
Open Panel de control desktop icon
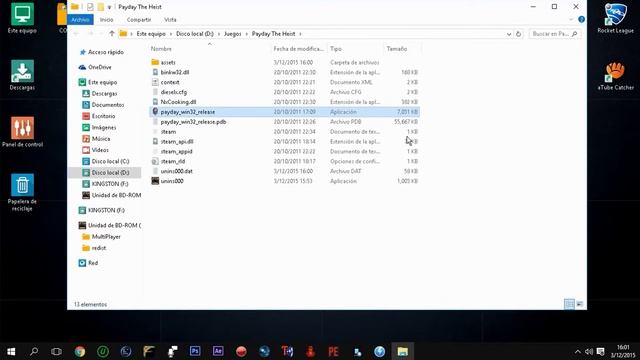[x=22, y=132]
